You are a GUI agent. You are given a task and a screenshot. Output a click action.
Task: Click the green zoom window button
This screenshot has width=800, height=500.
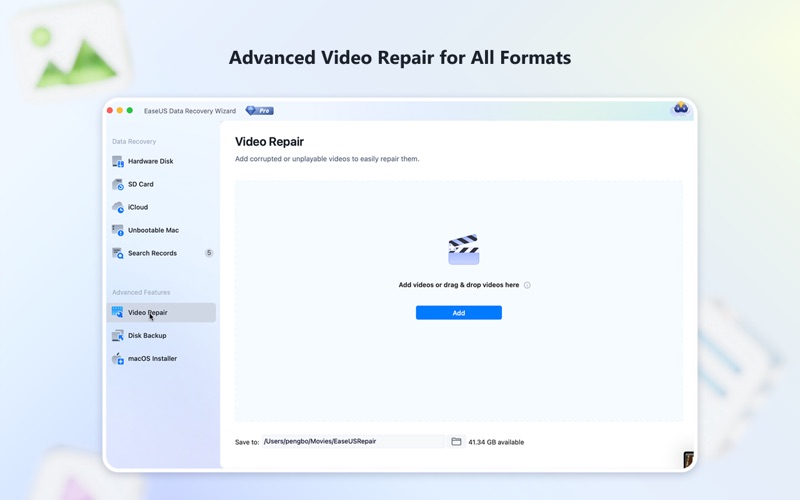click(x=130, y=110)
